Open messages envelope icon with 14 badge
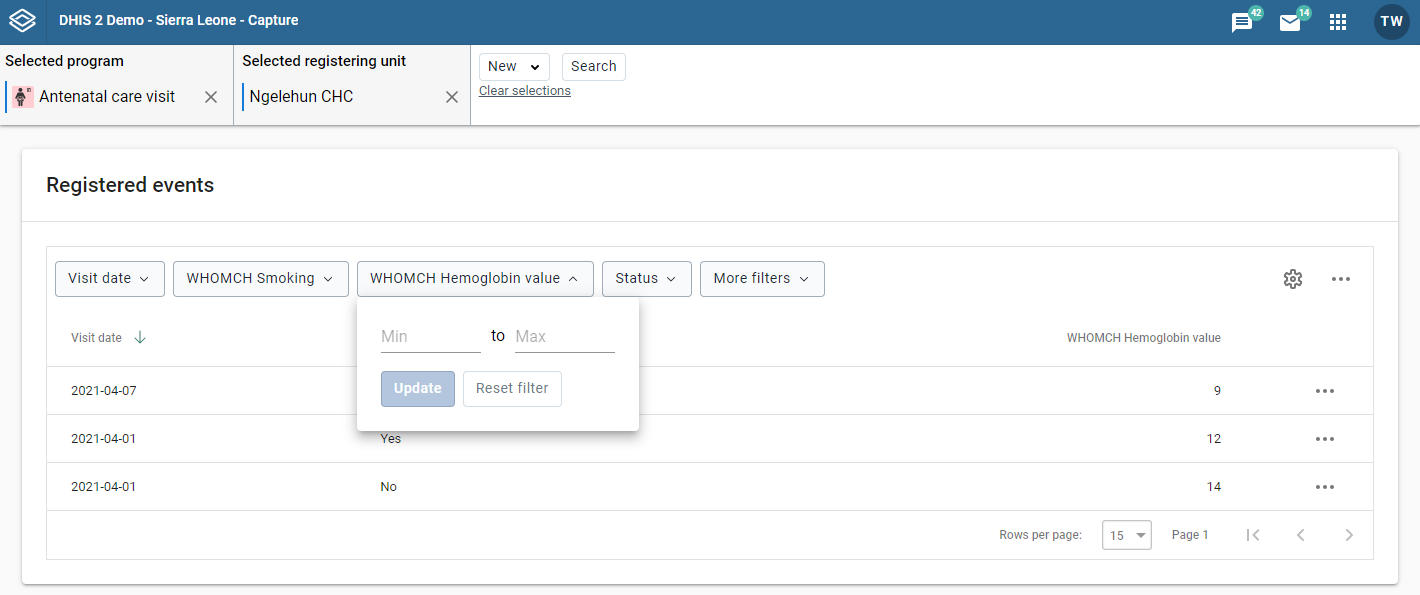This screenshot has width=1420, height=595. 1291,22
